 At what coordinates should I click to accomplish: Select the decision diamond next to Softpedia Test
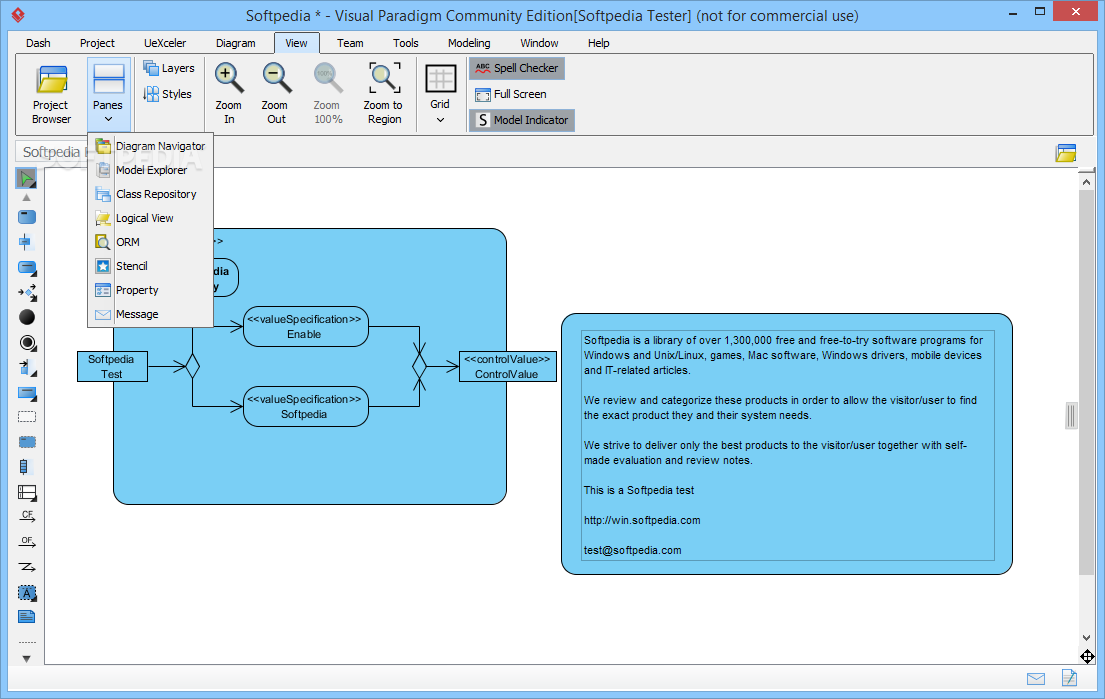192,366
